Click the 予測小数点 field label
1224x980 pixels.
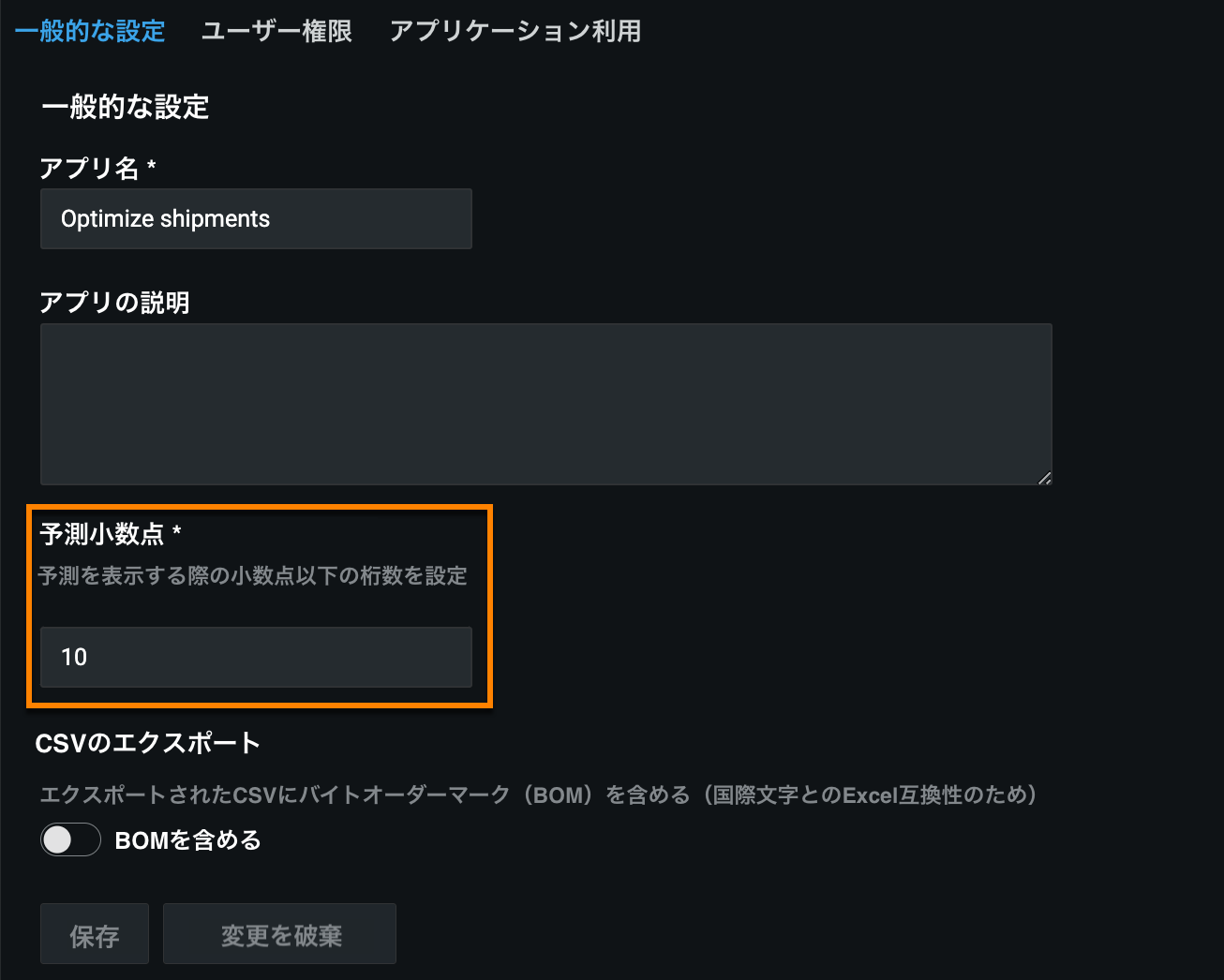coord(101,534)
